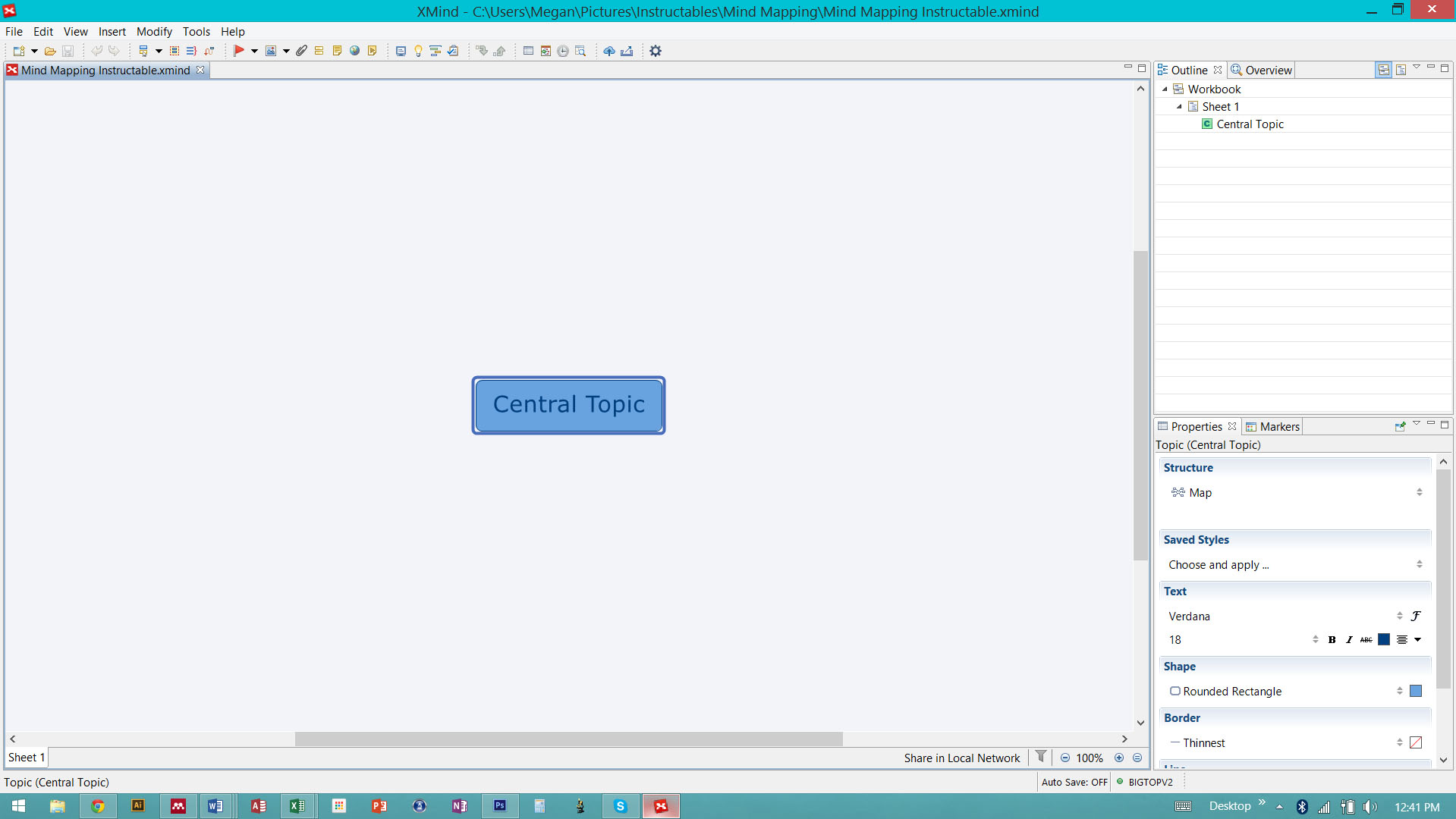Open the File menu
The height and width of the screenshot is (819, 1456).
[x=14, y=32]
